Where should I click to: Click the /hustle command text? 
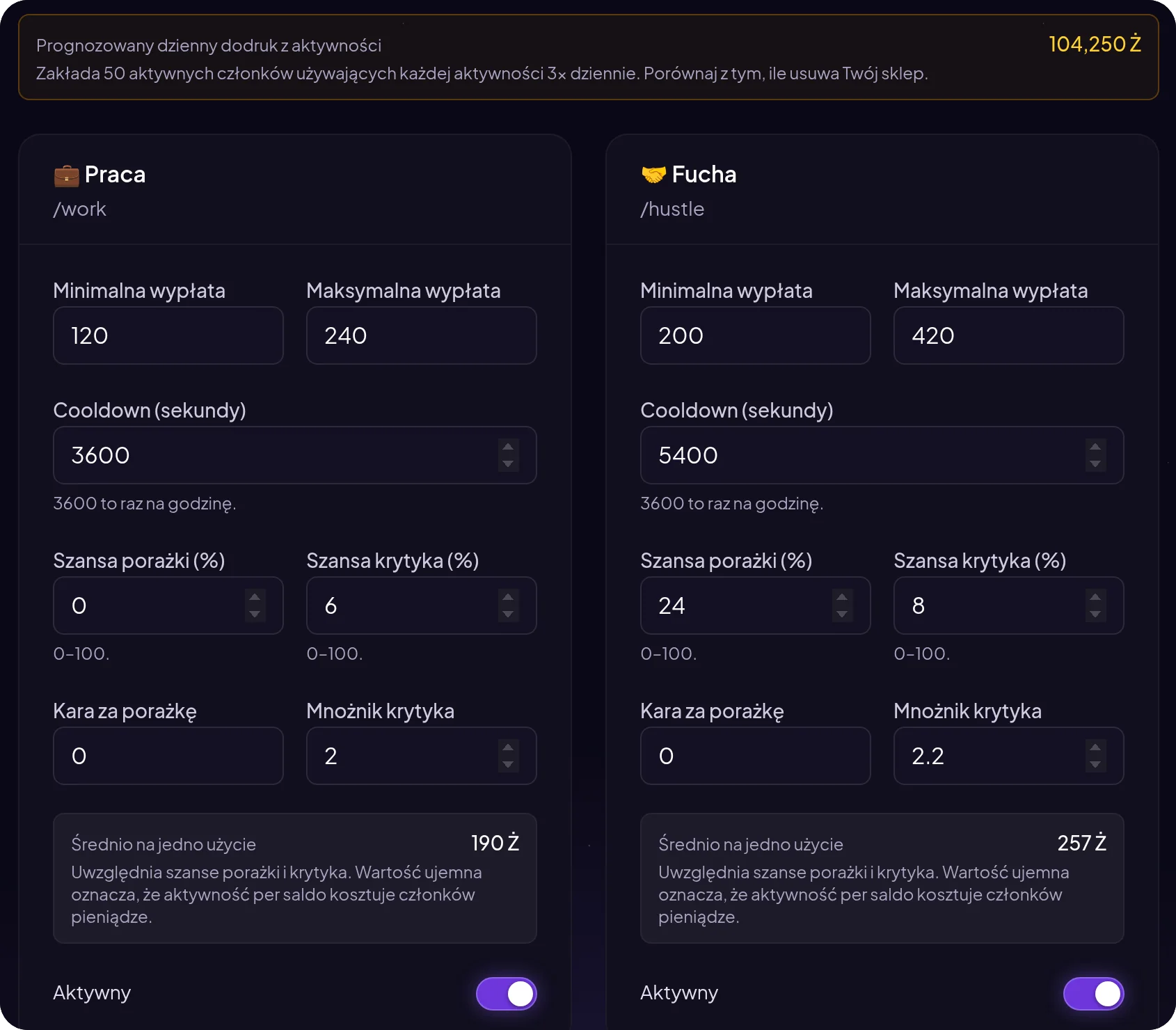click(x=672, y=209)
